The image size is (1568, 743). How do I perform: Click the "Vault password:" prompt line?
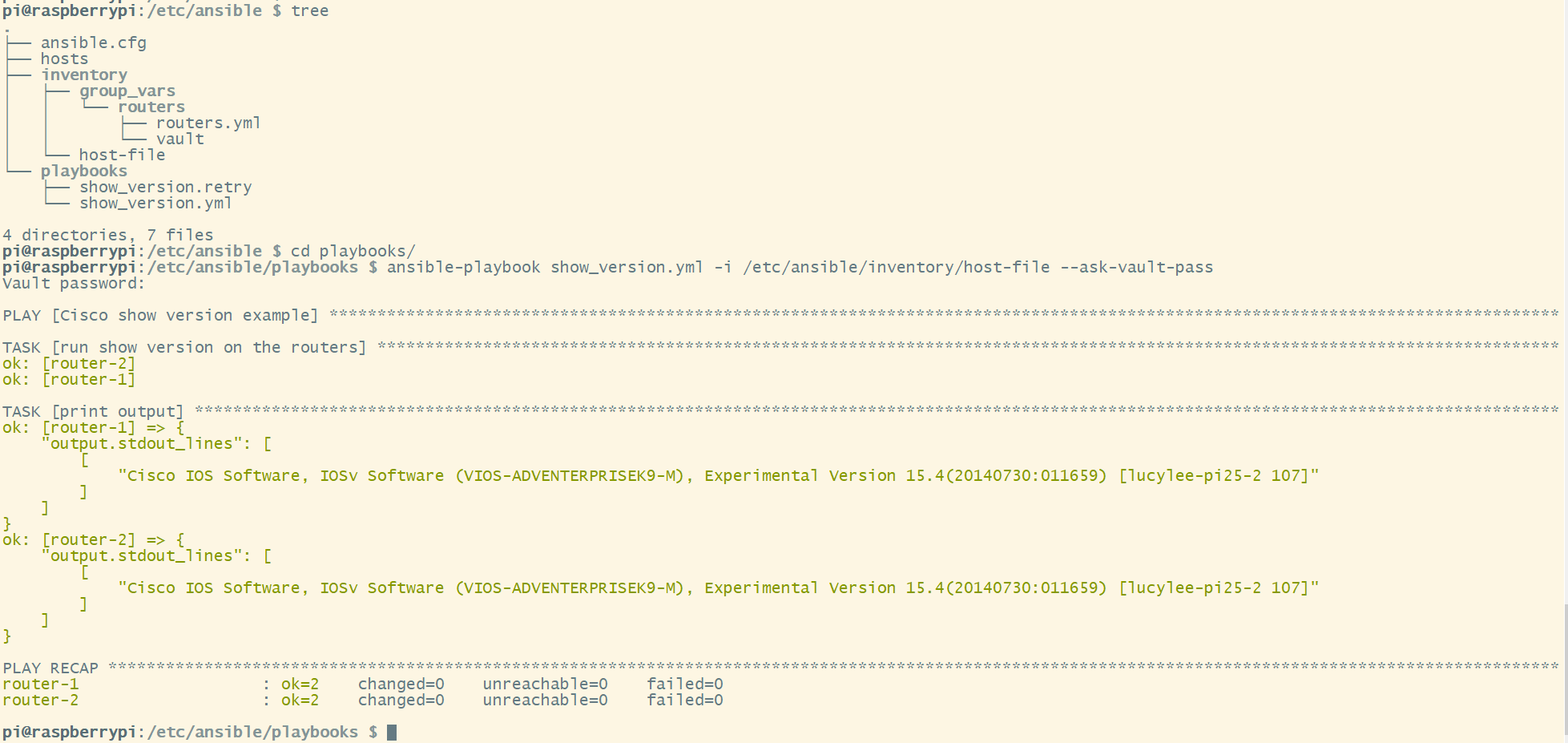tap(73, 284)
